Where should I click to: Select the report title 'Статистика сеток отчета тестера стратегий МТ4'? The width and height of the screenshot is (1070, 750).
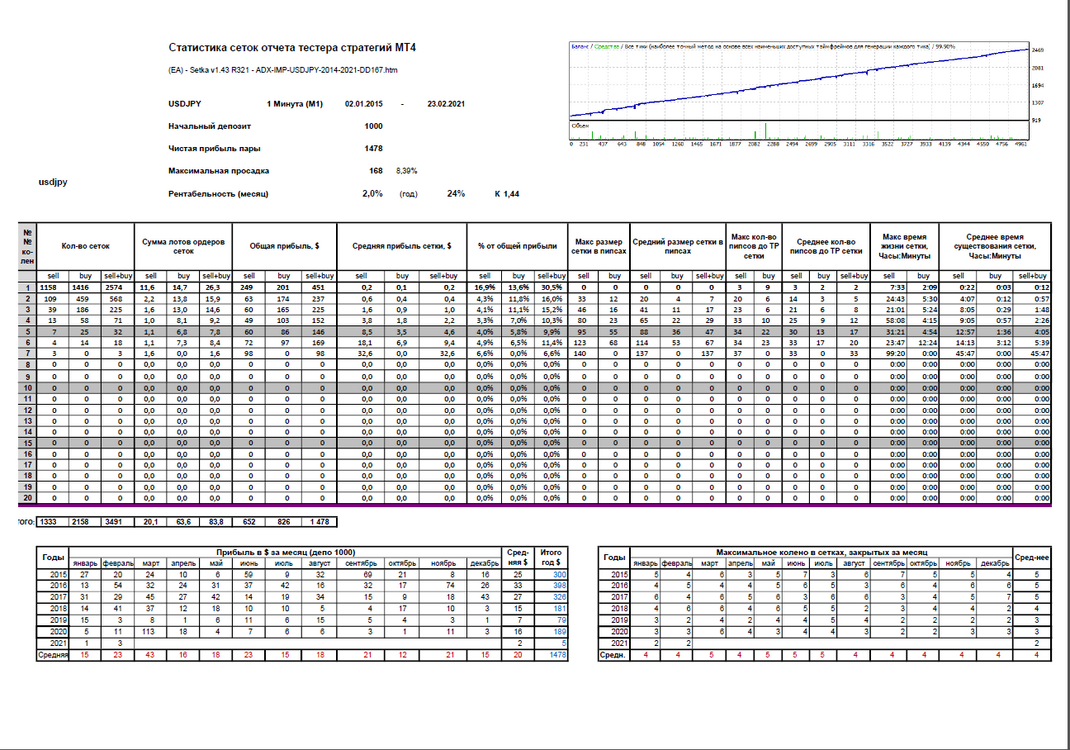[292, 48]
